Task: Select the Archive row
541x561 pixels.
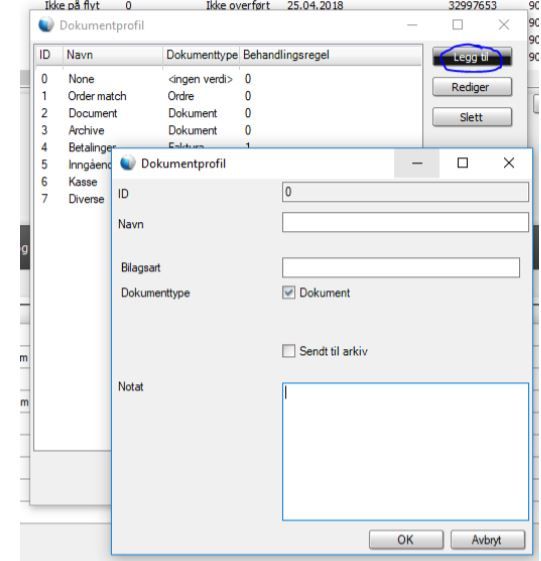Action: (x=228, y=130)
